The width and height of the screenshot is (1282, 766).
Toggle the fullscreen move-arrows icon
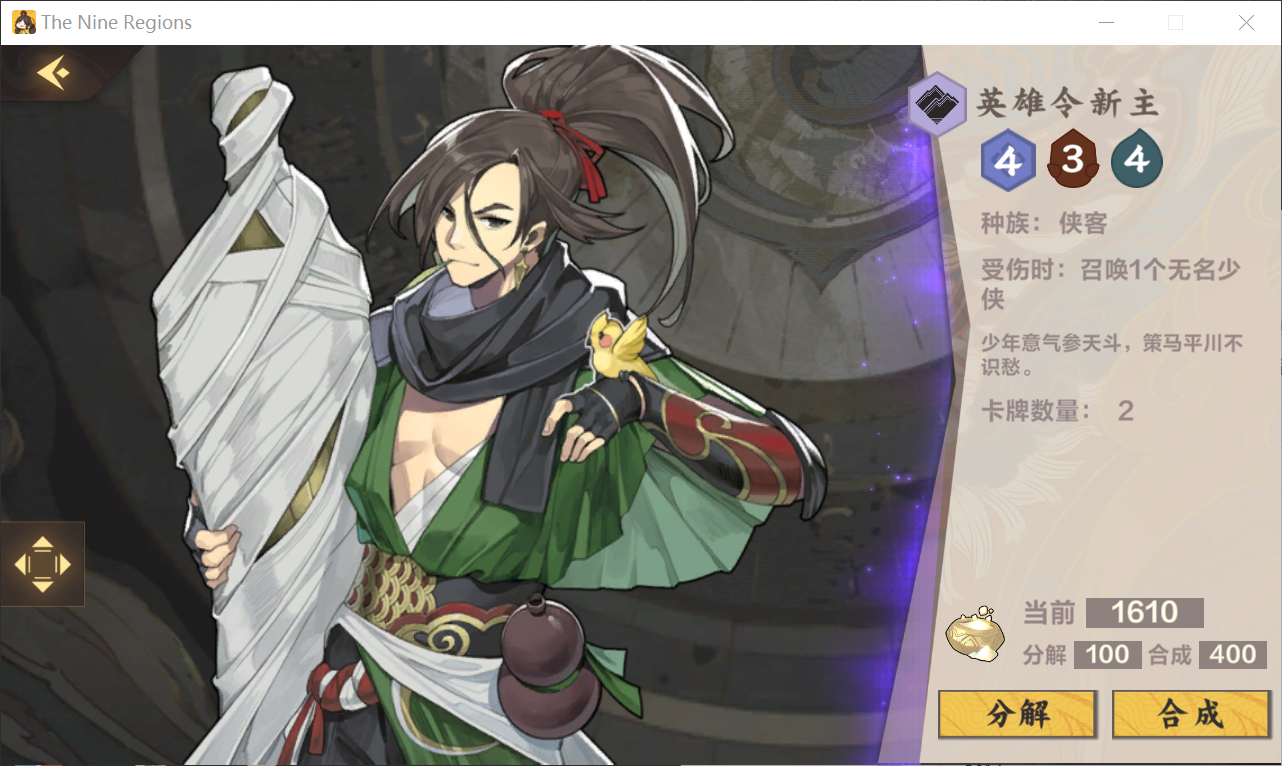click(x=42, y=564)
